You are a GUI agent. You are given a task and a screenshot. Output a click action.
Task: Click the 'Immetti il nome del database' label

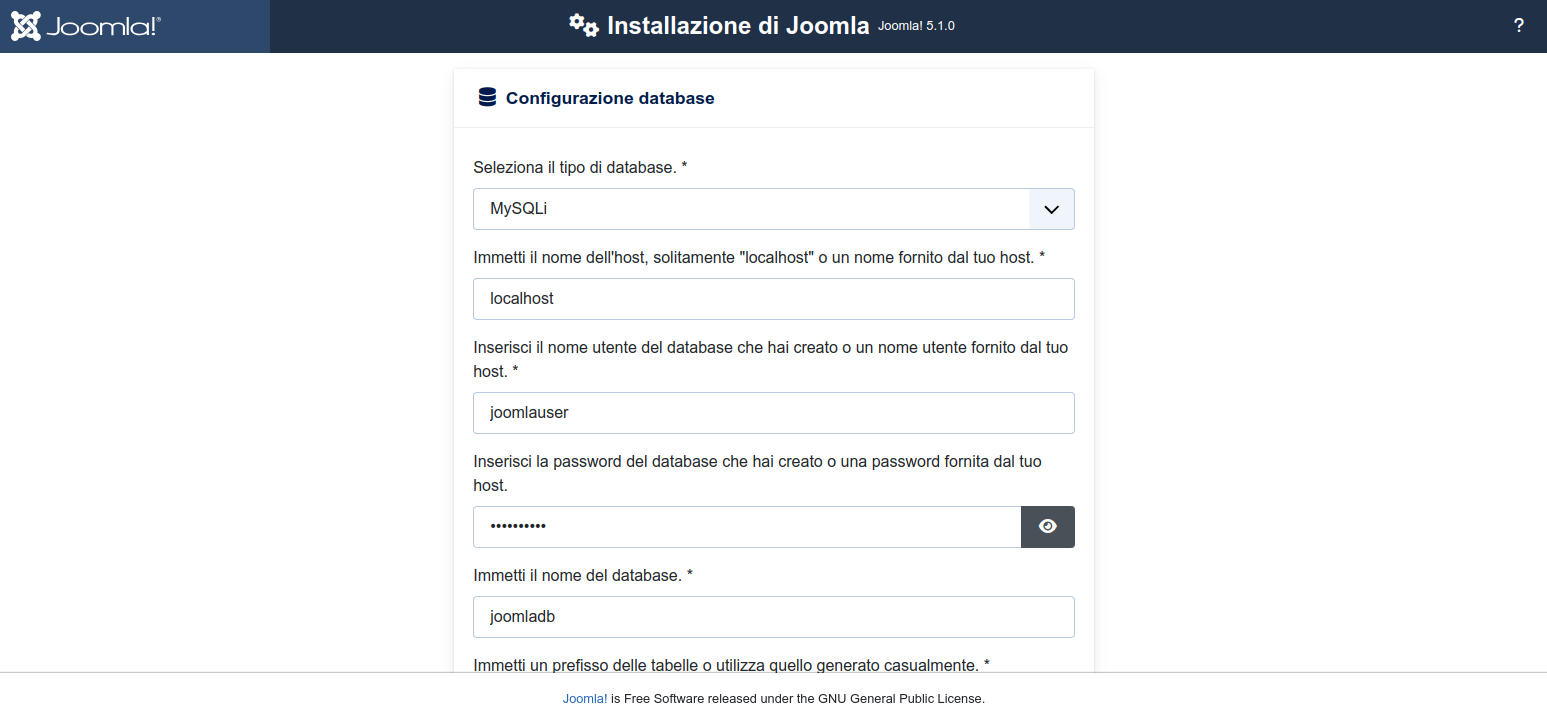583,575
